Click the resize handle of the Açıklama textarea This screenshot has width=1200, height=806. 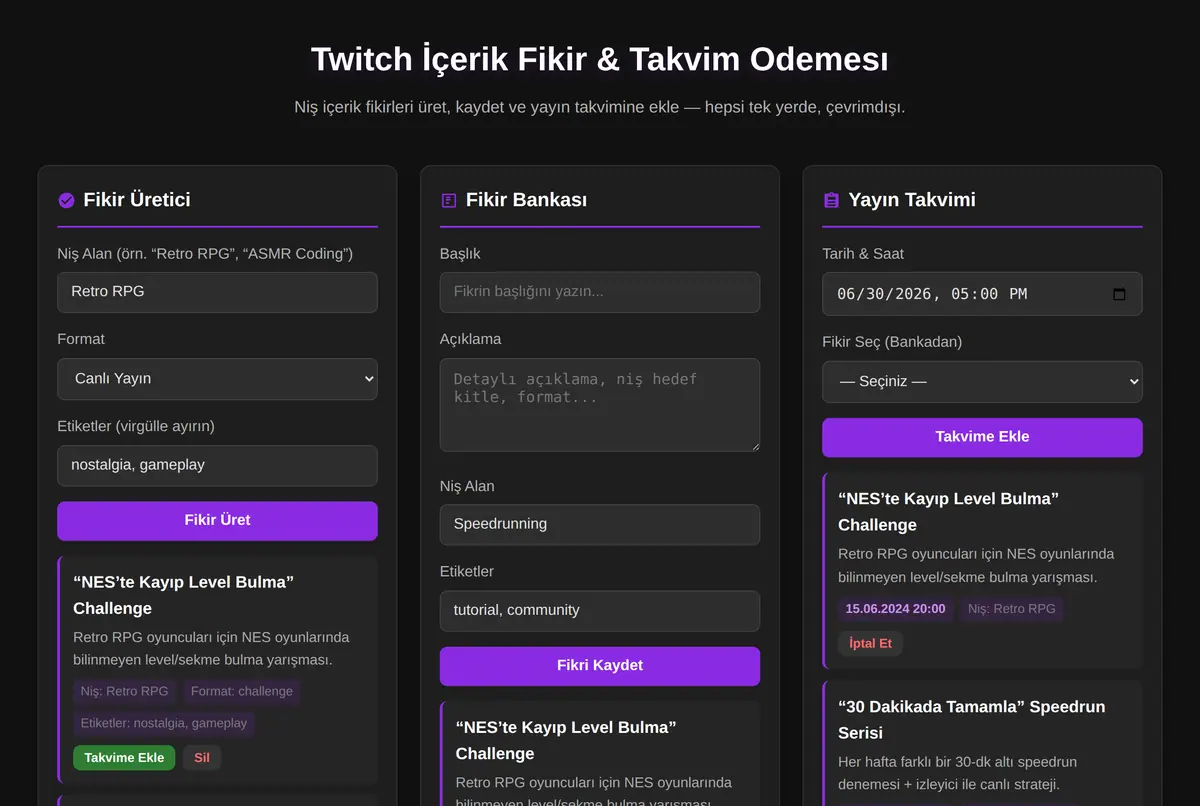pos(754,446)
